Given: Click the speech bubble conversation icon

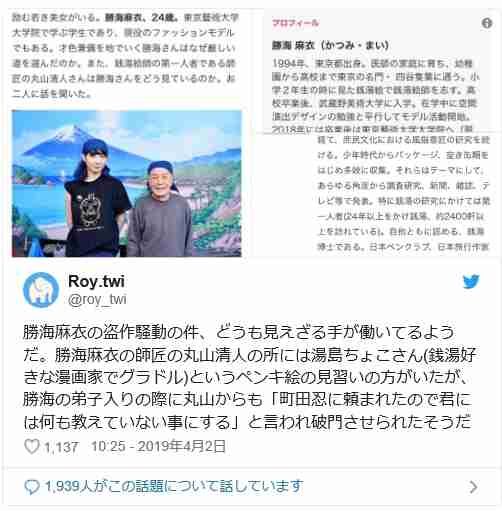Looking at the screenshot, I should [32, 487].
